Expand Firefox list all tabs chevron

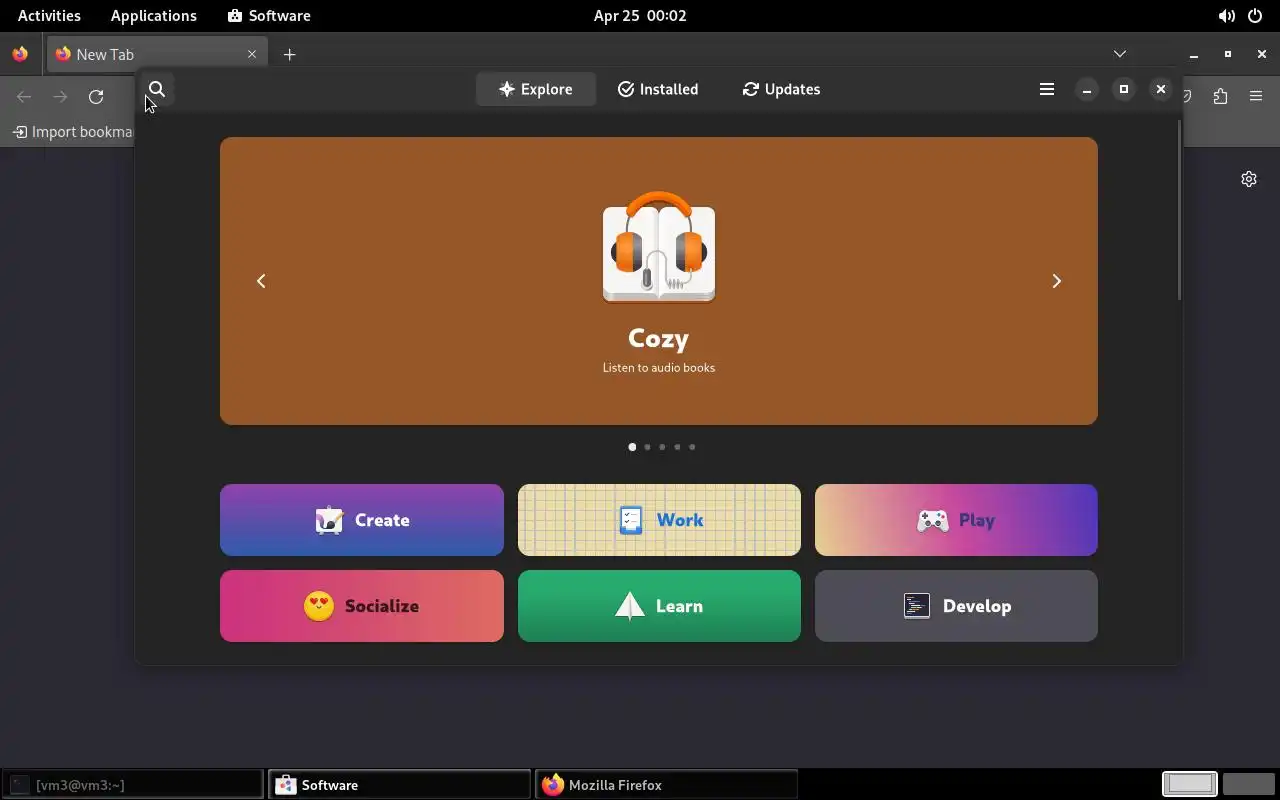(x=1120, y=54)
